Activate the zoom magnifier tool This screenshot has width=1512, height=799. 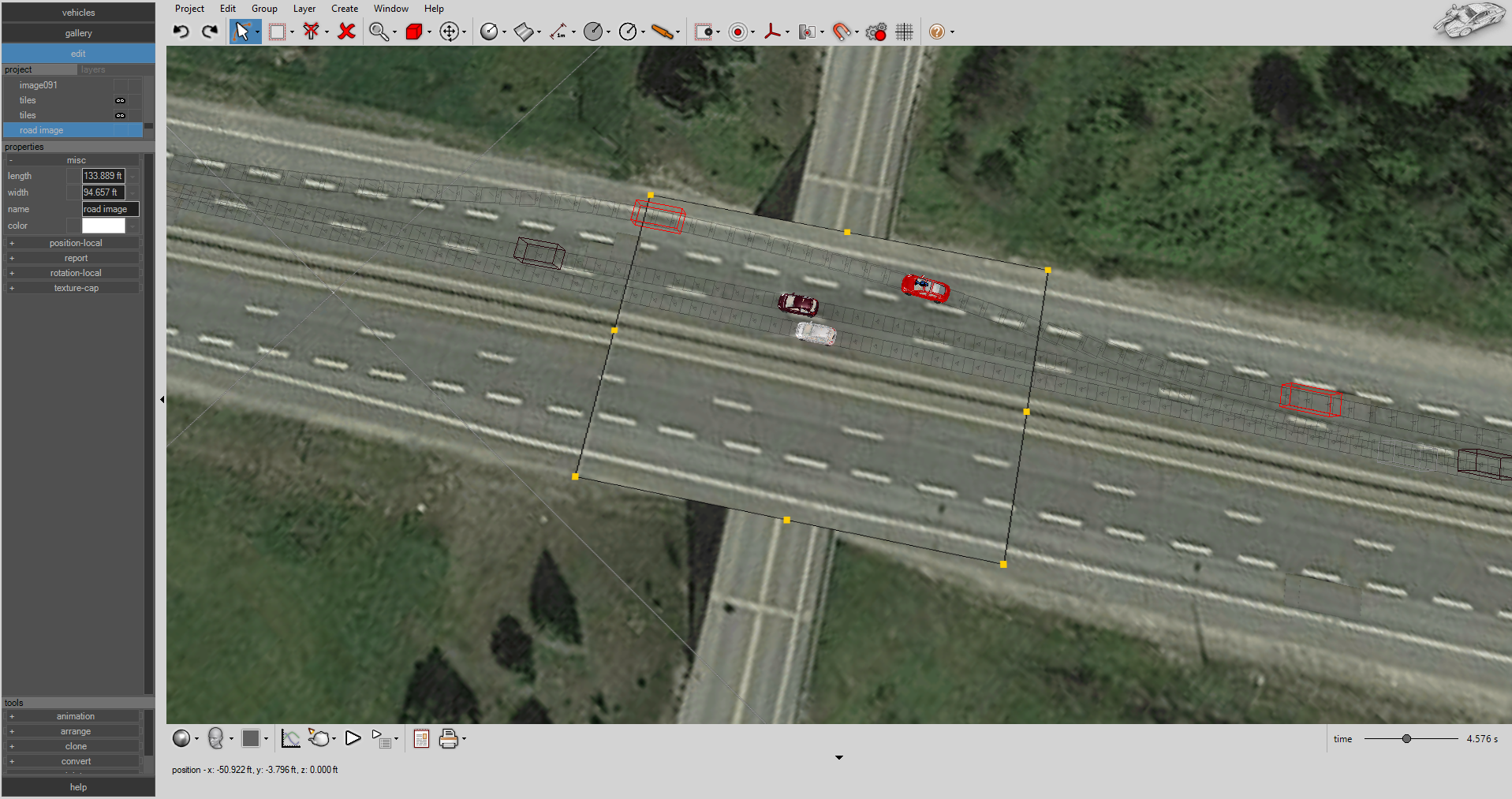tap(378, 32)
